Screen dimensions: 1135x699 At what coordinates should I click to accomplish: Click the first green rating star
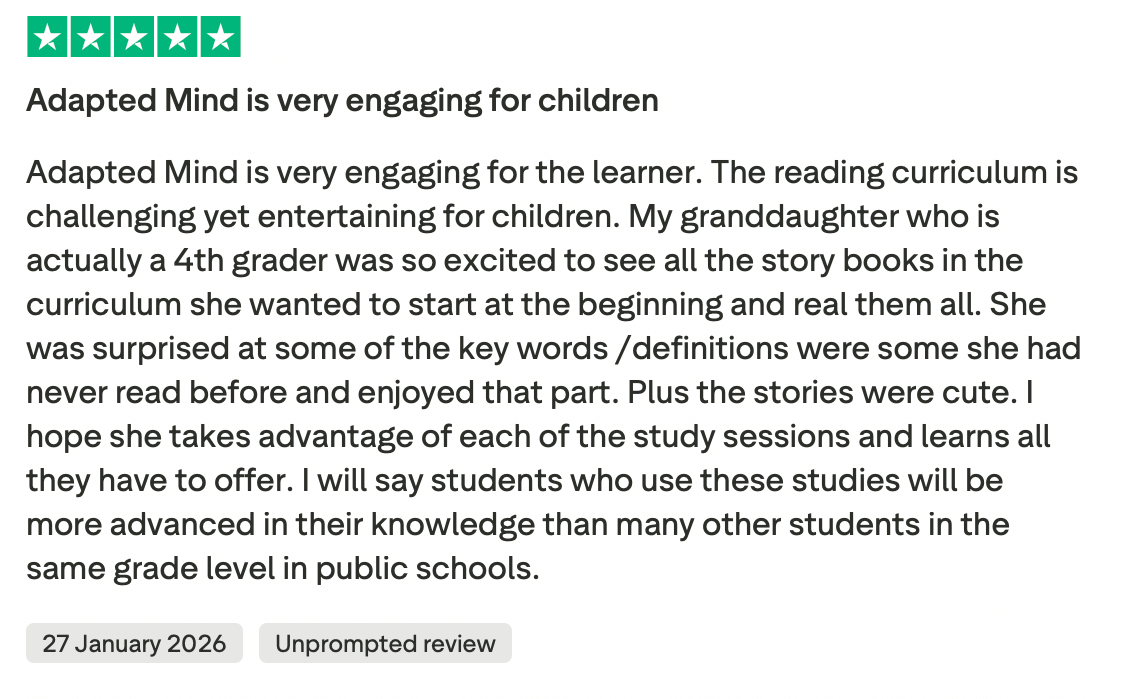(47, 37)
